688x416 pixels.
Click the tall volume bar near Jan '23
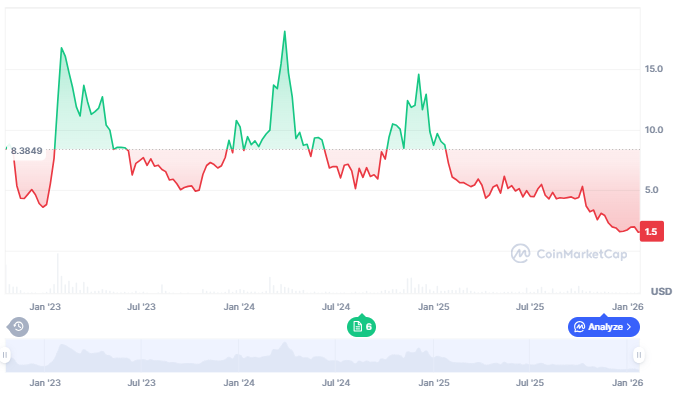(x=58, y=272)
